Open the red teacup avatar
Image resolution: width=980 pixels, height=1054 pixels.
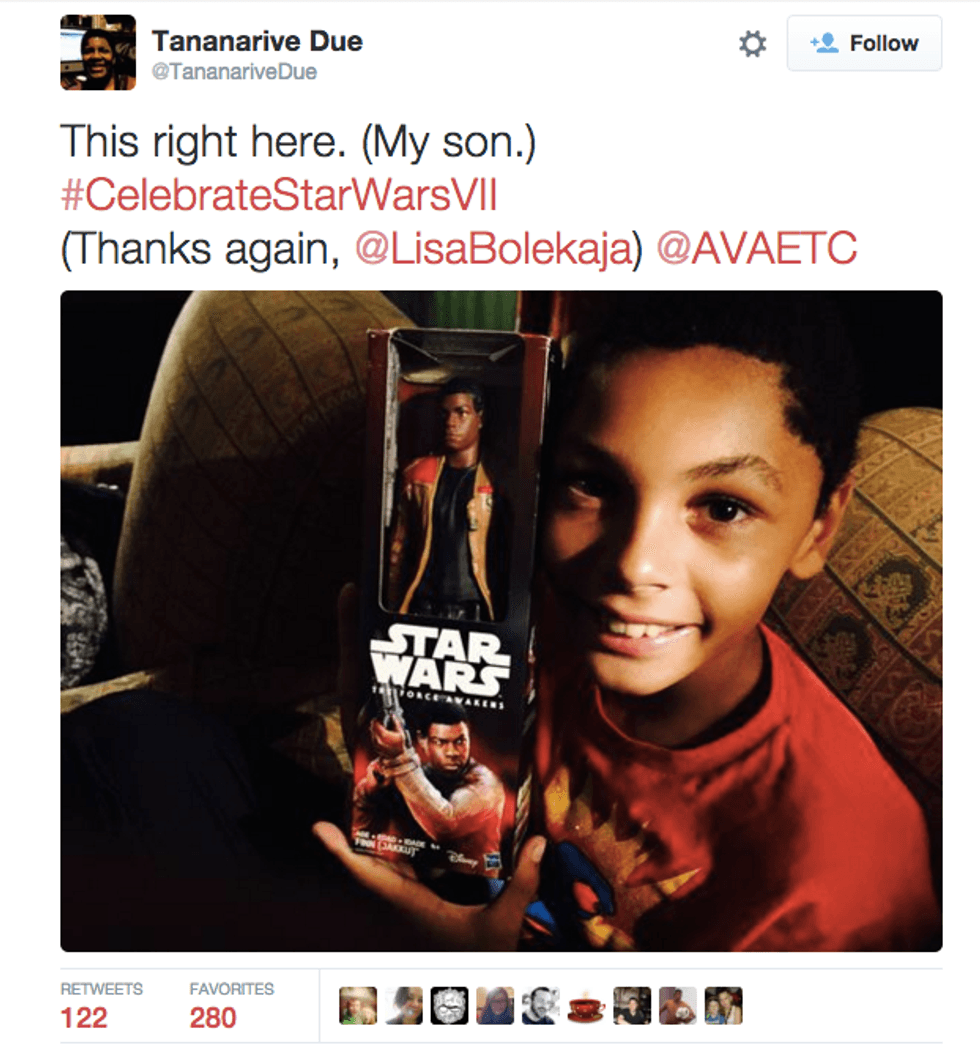coord(586,1006)
